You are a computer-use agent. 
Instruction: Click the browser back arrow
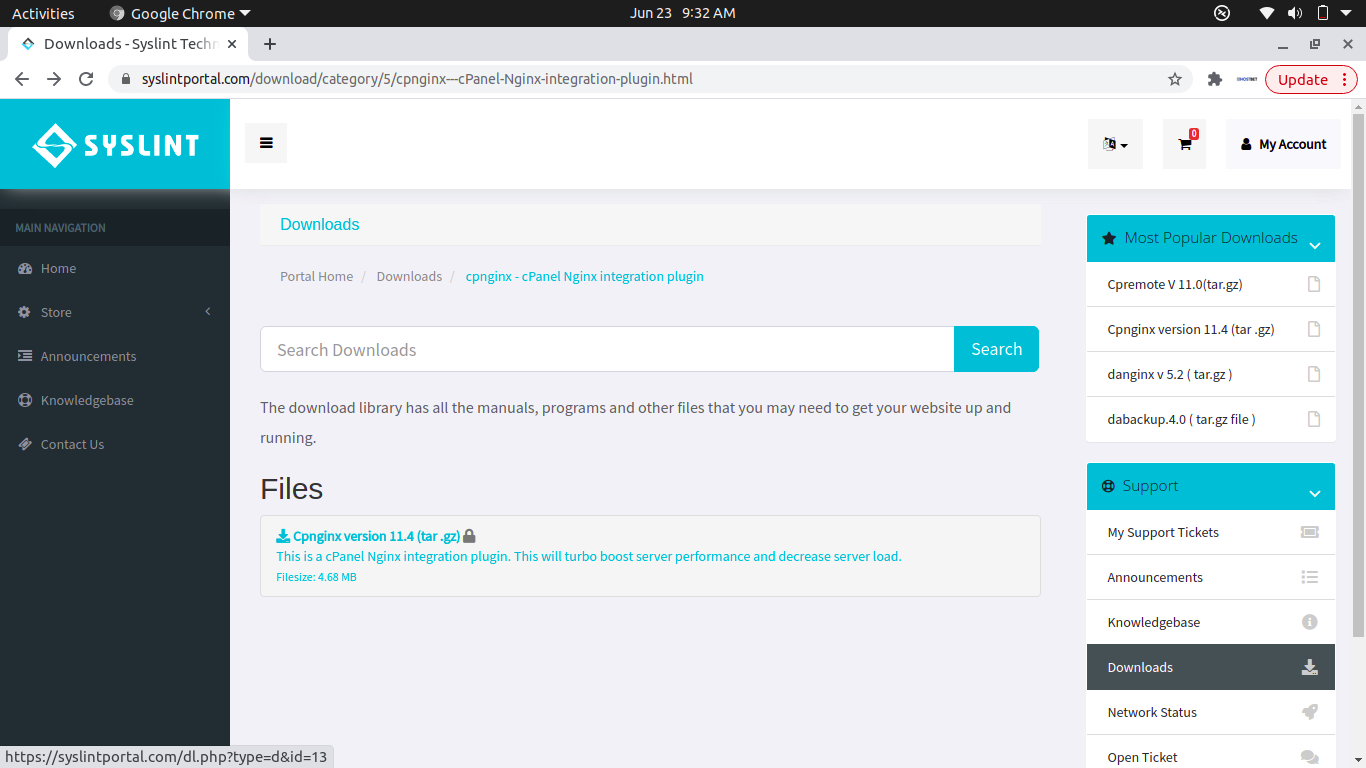tap(22, 79)
